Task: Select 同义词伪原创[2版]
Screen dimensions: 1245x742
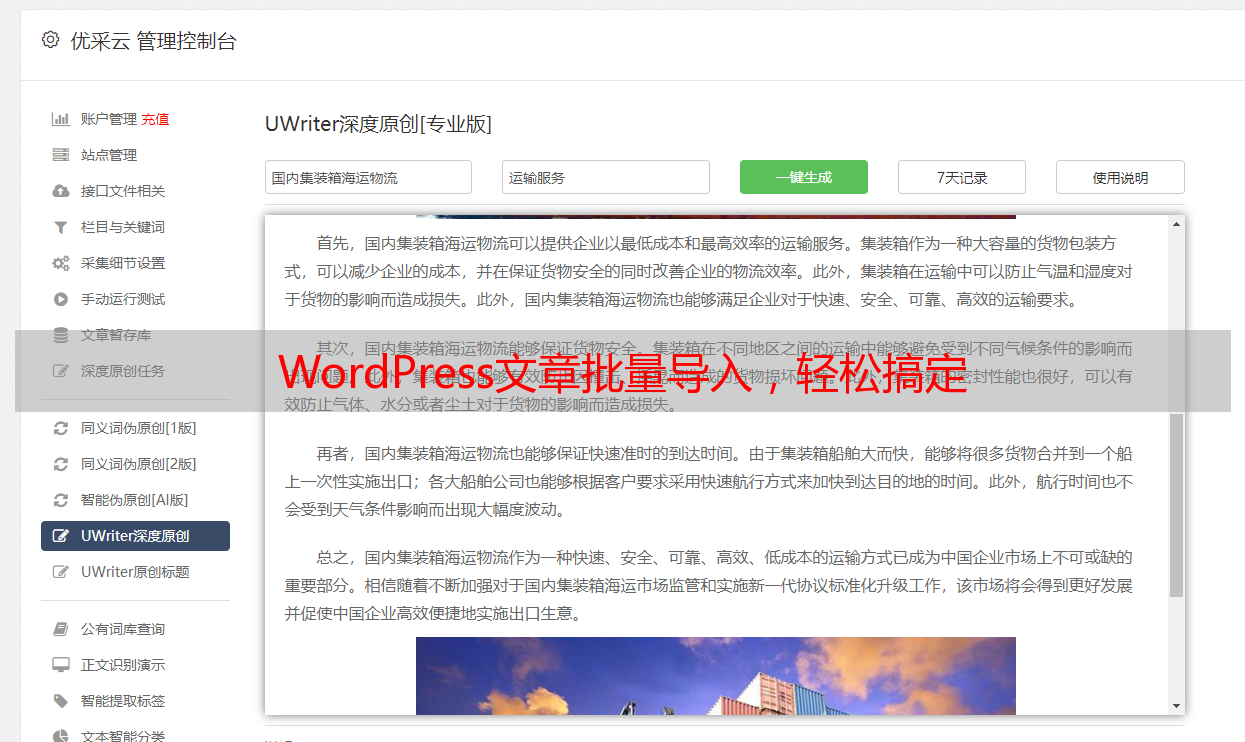Action: 139,464
